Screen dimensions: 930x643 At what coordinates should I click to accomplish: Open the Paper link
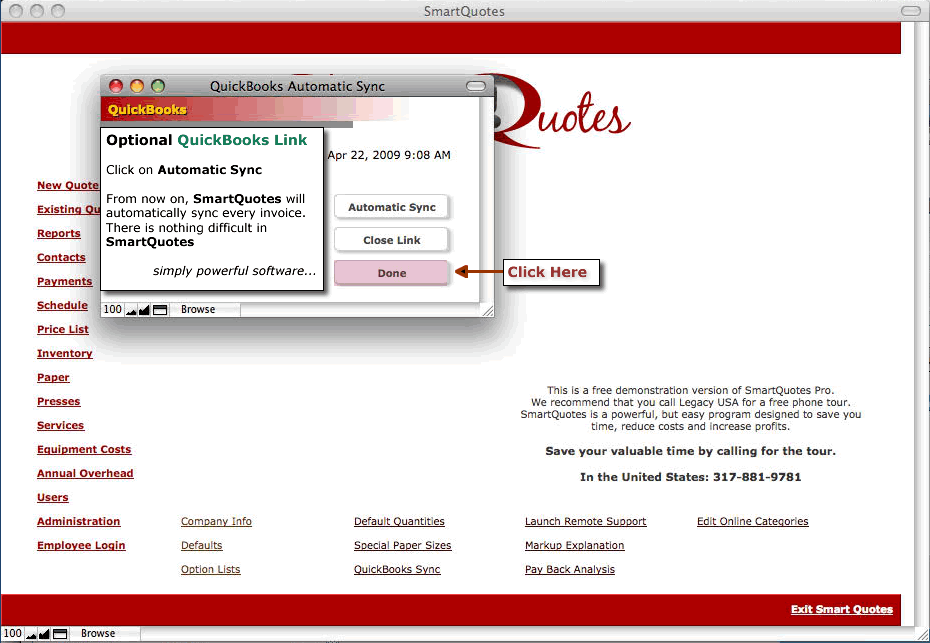click(53, 377)
